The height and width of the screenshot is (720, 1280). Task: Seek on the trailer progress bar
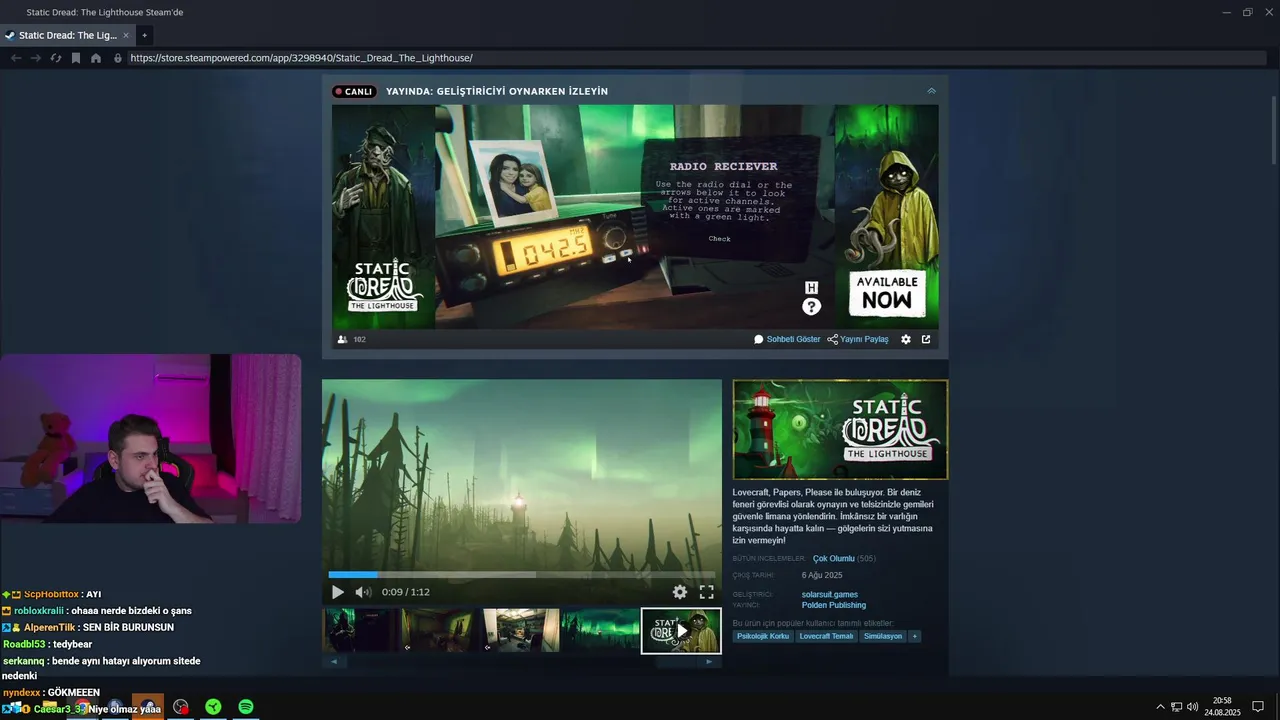521,575
